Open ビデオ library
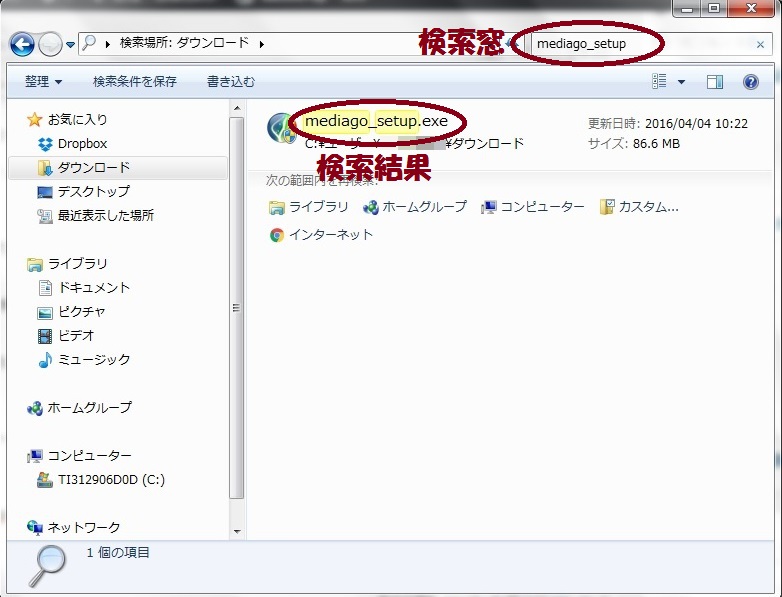 point(76,336)
